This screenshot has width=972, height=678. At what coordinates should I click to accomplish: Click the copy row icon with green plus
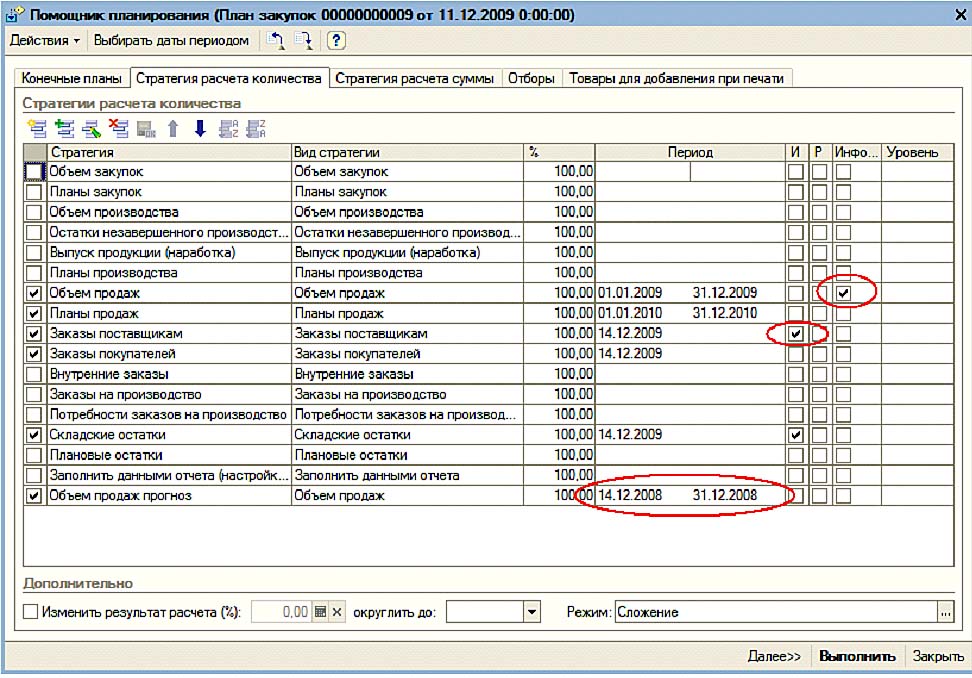click(64, 128)
